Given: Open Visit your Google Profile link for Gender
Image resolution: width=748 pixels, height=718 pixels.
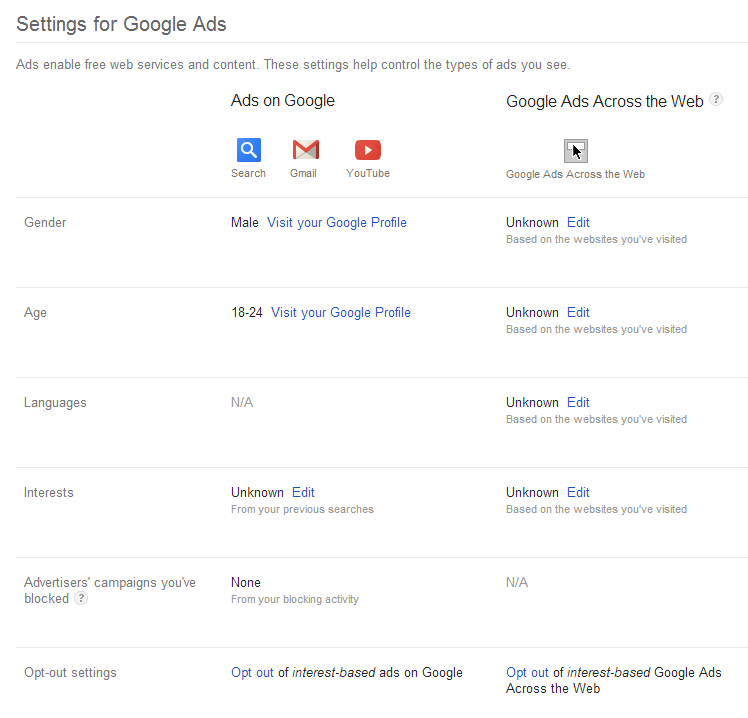Looking at the screenshot, I should (337, 223).
